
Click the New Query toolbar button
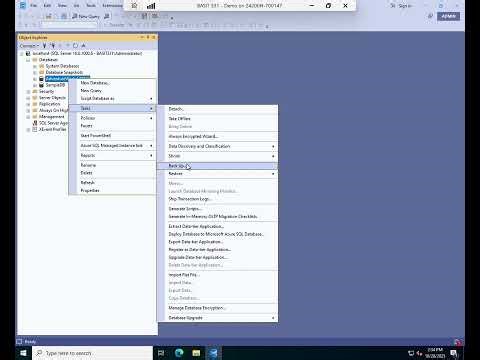86,16
